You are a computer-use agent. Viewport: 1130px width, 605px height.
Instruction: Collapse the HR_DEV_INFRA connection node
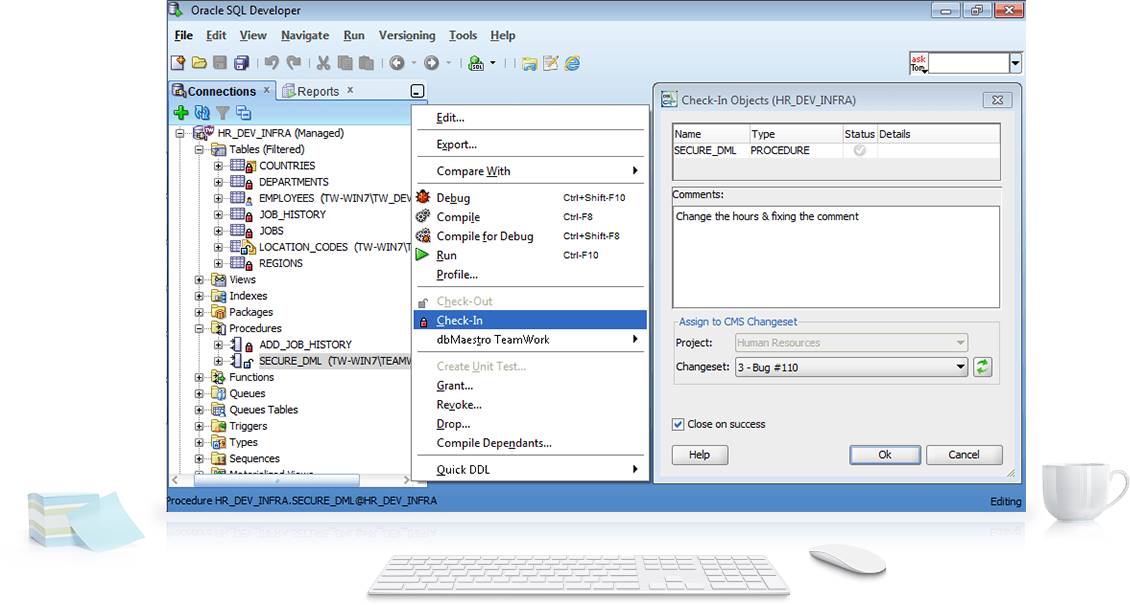[180, 133]
